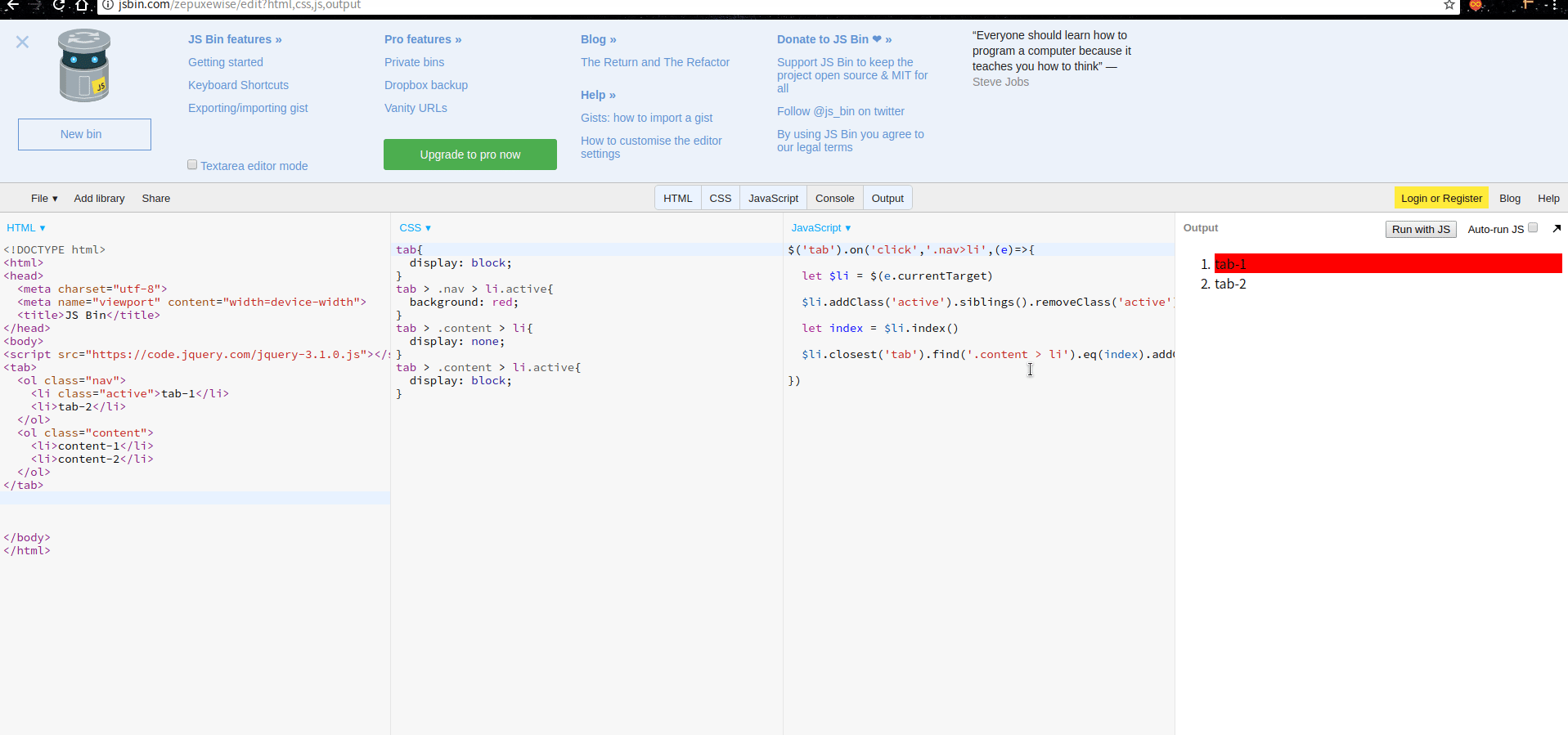1568x735 pixels.
Task: Open the File dropdown menu
Action: pos(44,198)
